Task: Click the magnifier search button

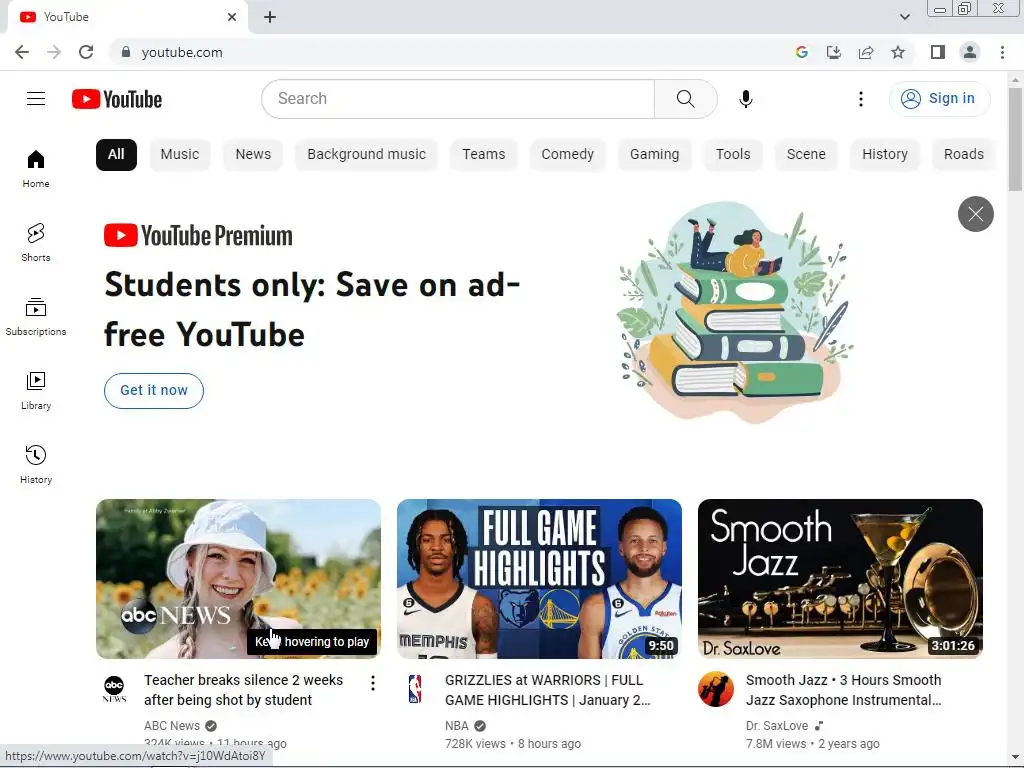Action: pyautogui.click(x=686, y=99)
